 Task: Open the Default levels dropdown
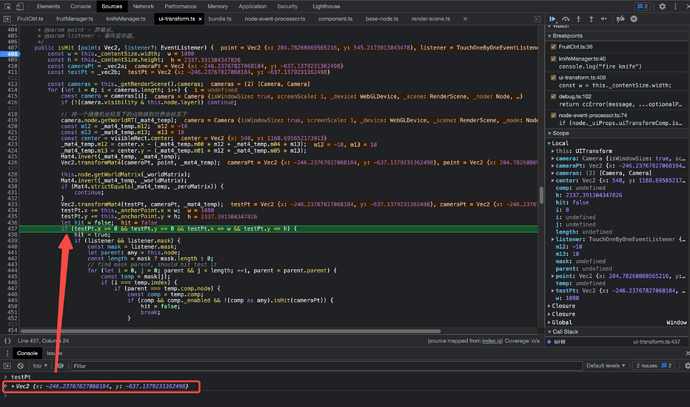[x=607, y=366]
